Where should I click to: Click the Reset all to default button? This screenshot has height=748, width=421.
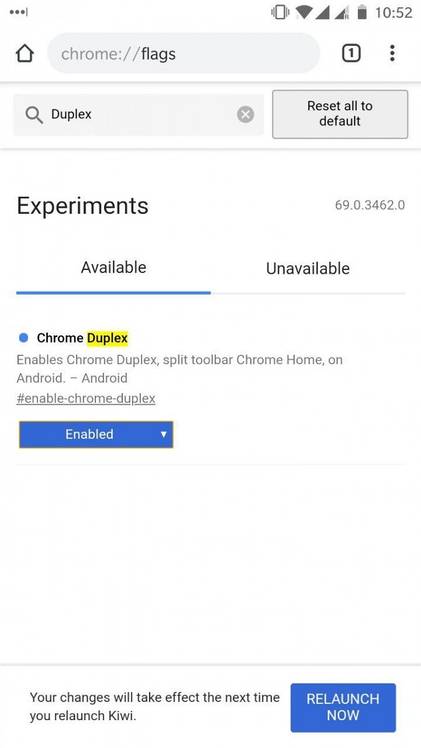coord(340,114)
